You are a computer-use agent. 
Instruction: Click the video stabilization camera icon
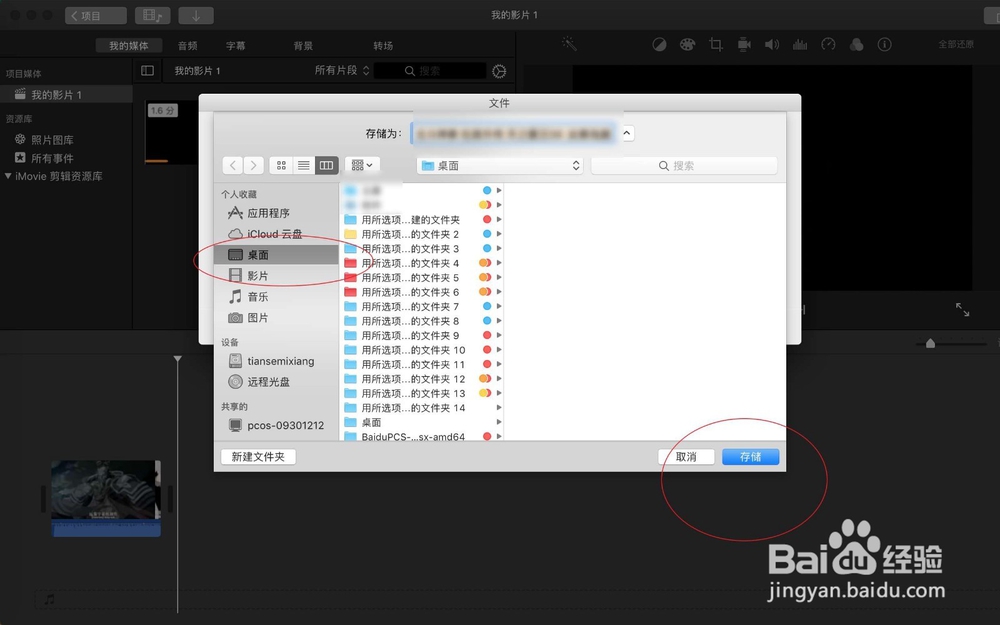[744, 44]
